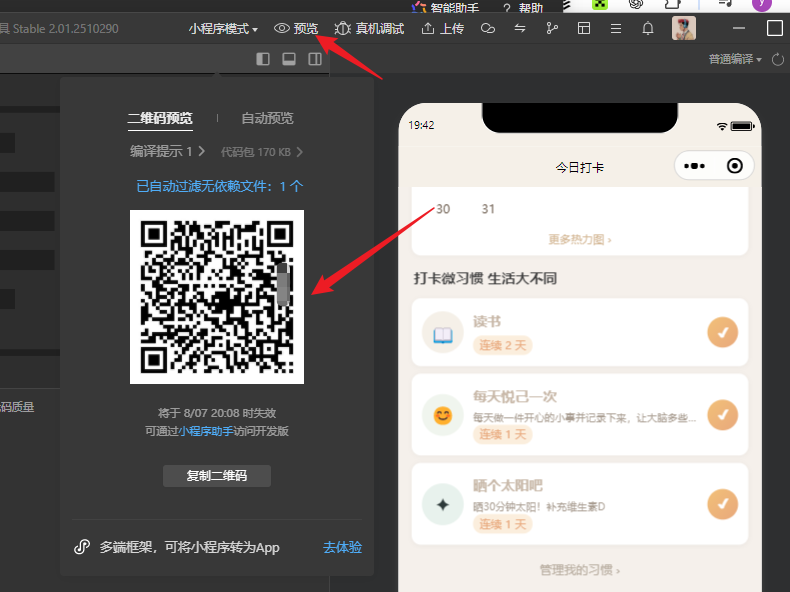Click the double-arrow switch icon in the toolbar
The height and width of the screenshot is (592, 790).
coord(520,29)
